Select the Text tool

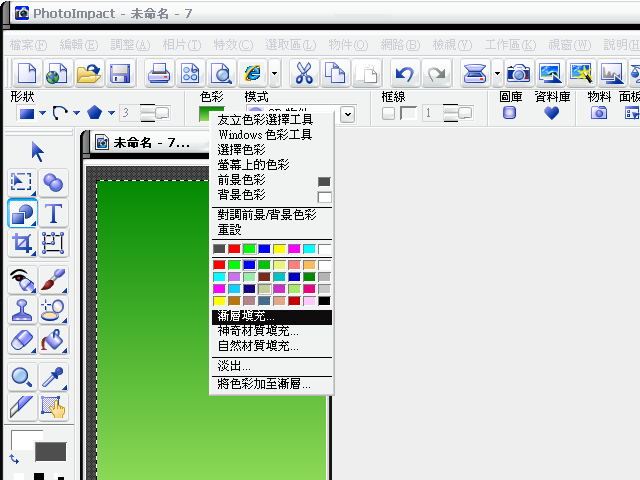(53, 213)
